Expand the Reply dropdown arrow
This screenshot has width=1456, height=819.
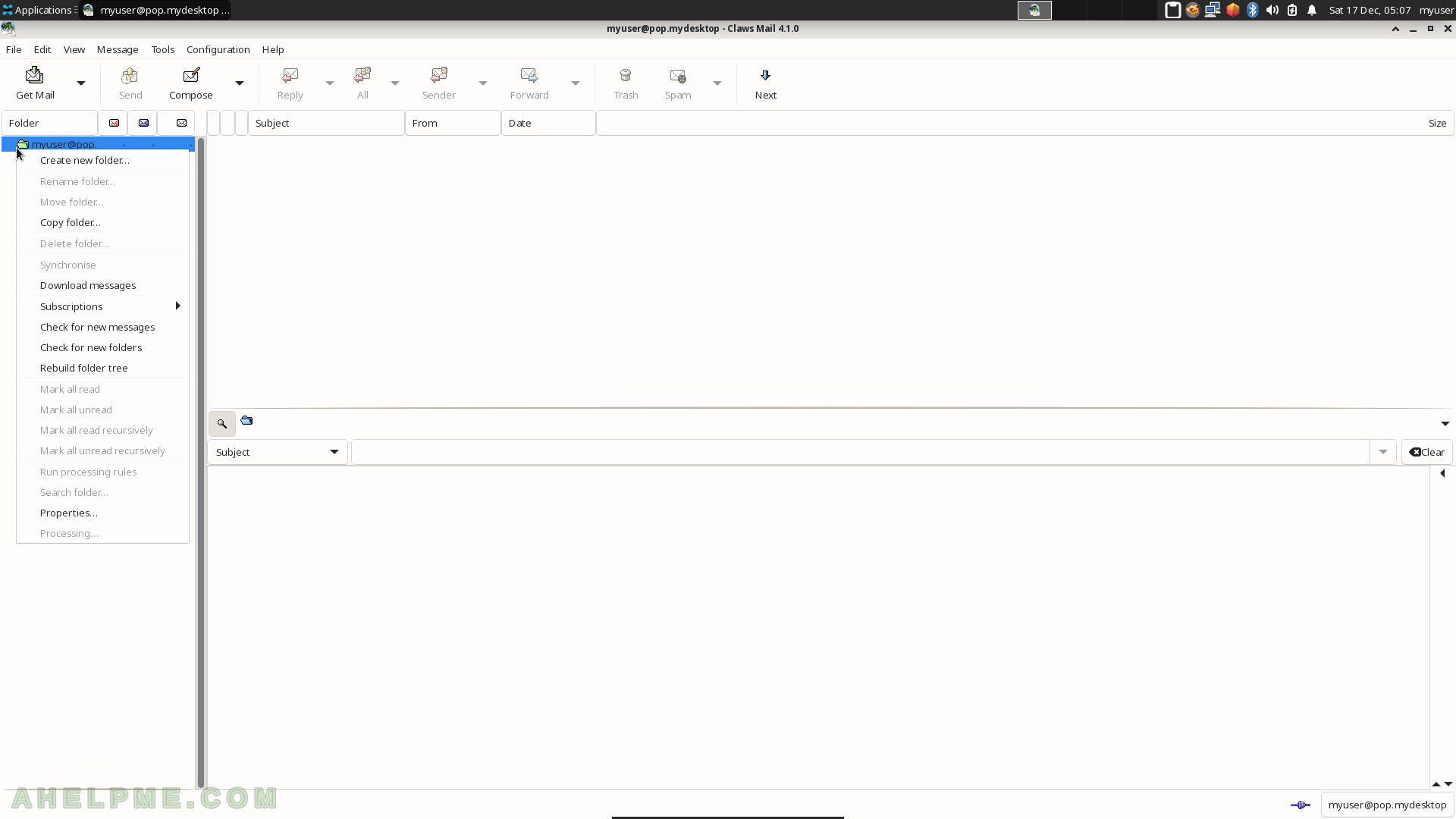(329, 83)
